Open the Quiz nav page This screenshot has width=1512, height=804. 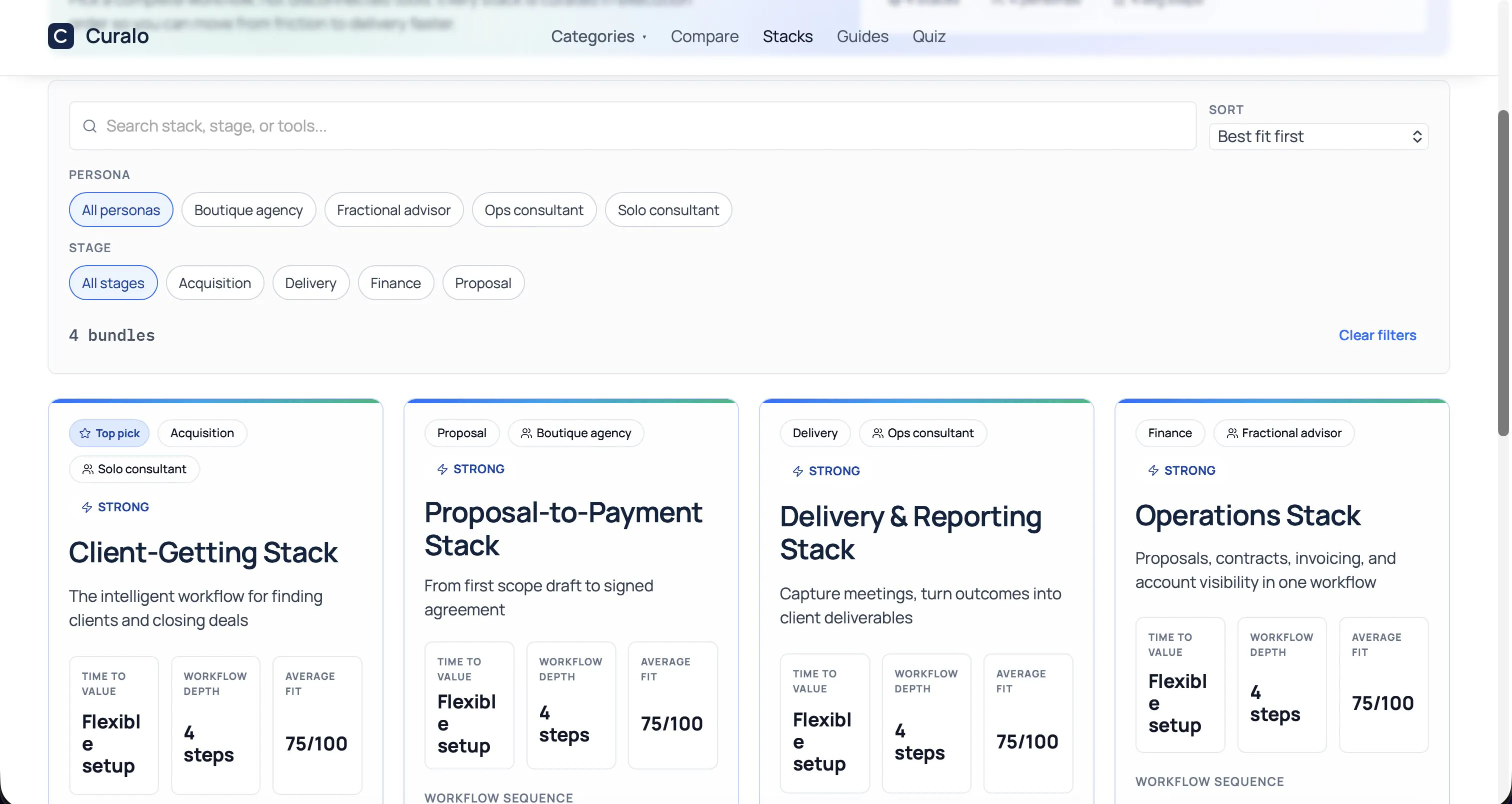(x=929, y=37)
